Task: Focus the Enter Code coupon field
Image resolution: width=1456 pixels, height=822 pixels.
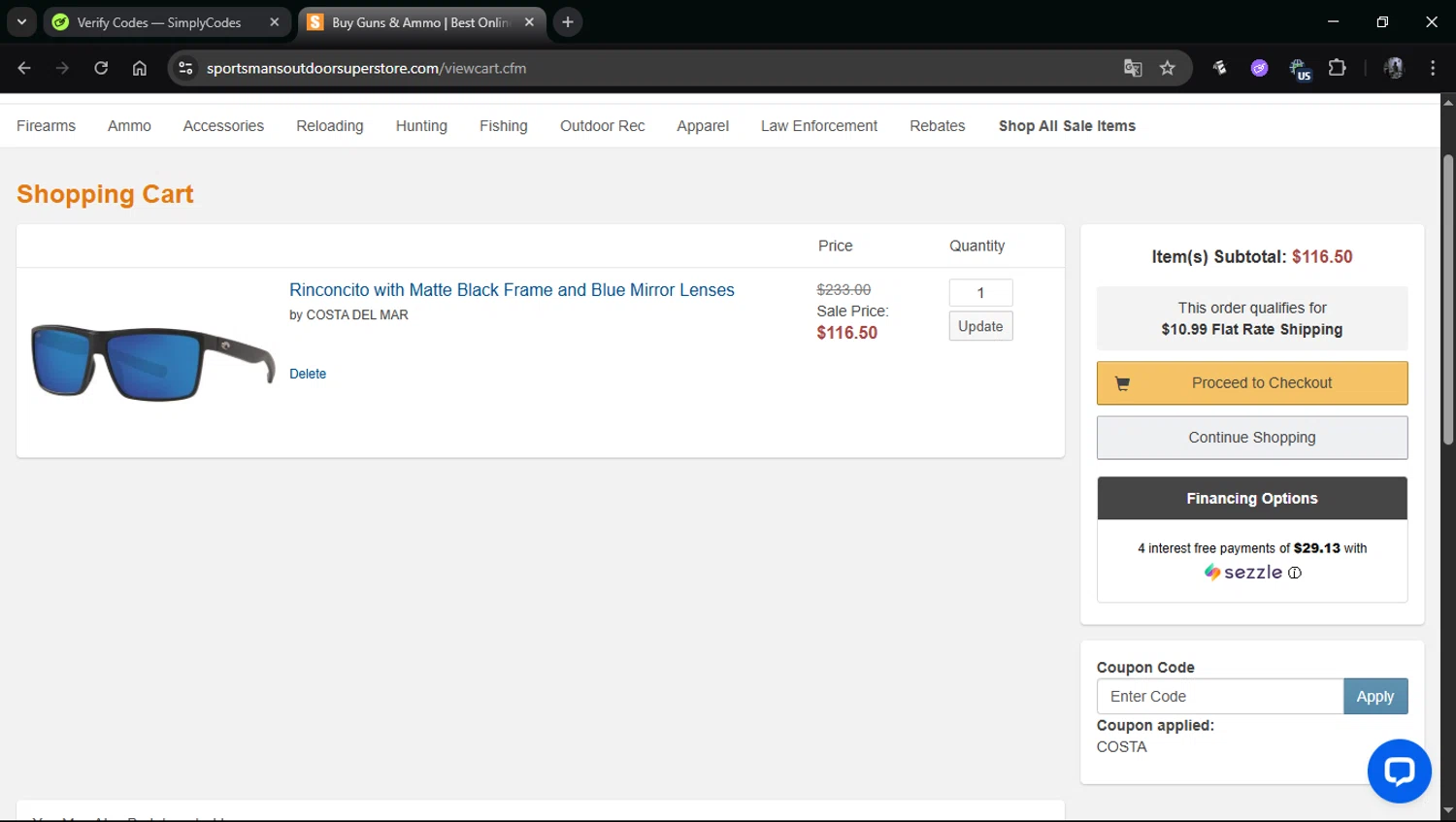Action: 1220,697
